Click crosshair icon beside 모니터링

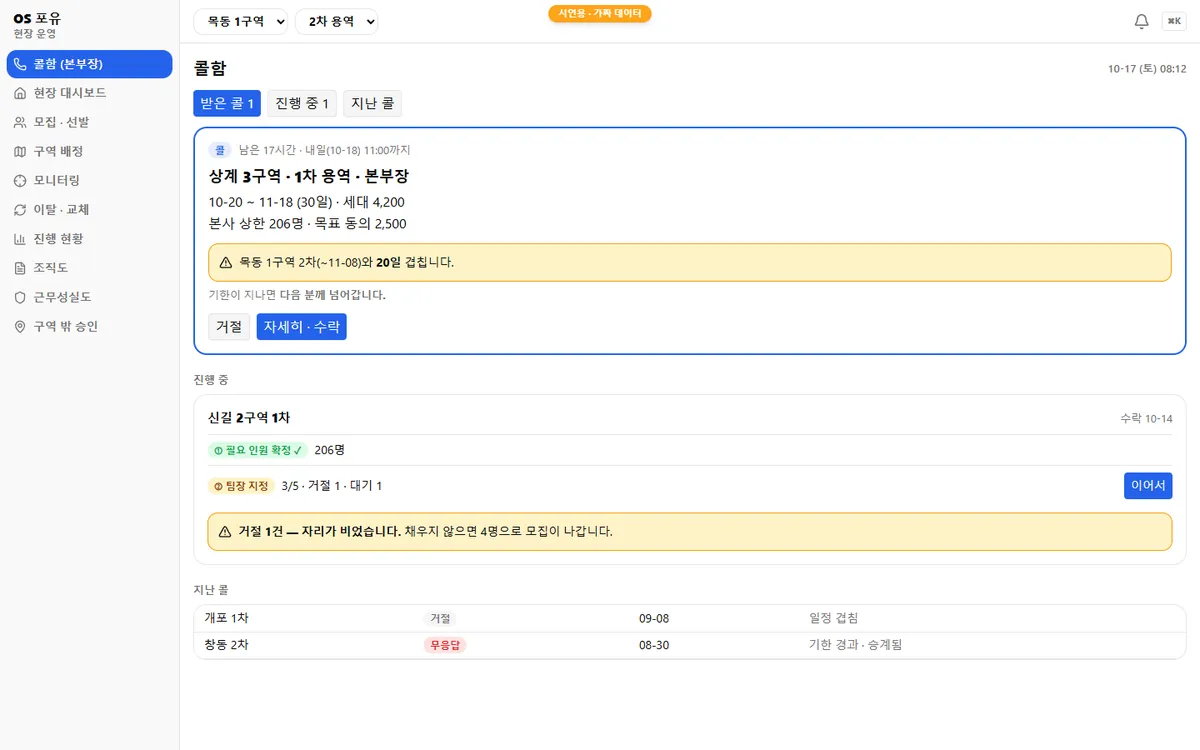point(20,180)
